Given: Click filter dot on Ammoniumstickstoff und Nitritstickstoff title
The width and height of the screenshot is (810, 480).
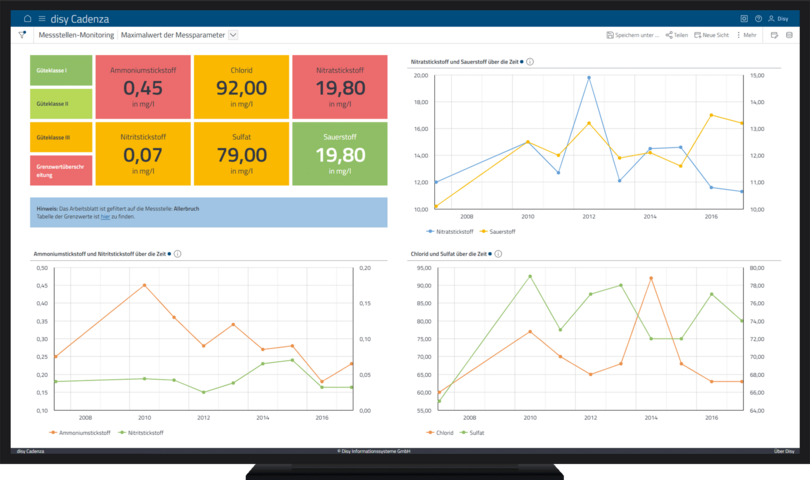Looking at the screenshot, I should [169, 254].
